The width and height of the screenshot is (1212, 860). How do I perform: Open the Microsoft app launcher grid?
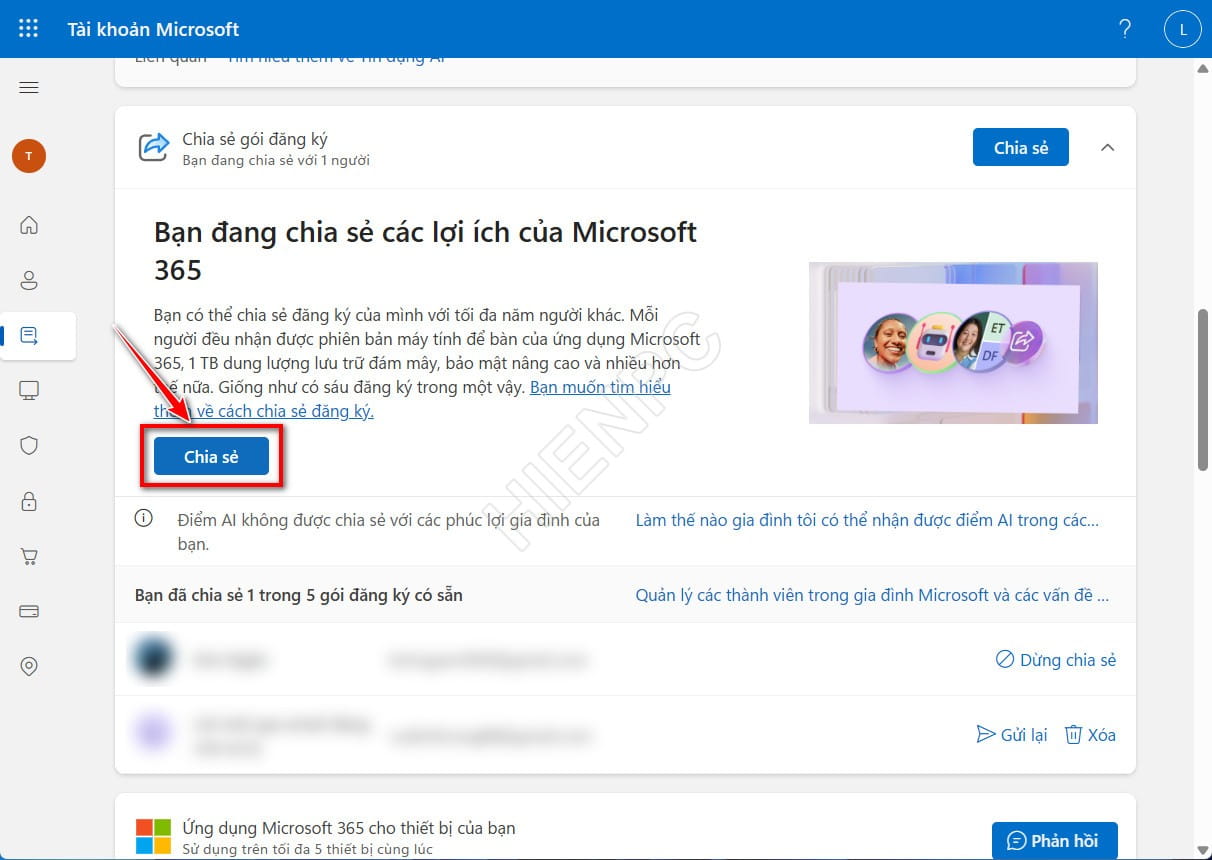(29, 29)
